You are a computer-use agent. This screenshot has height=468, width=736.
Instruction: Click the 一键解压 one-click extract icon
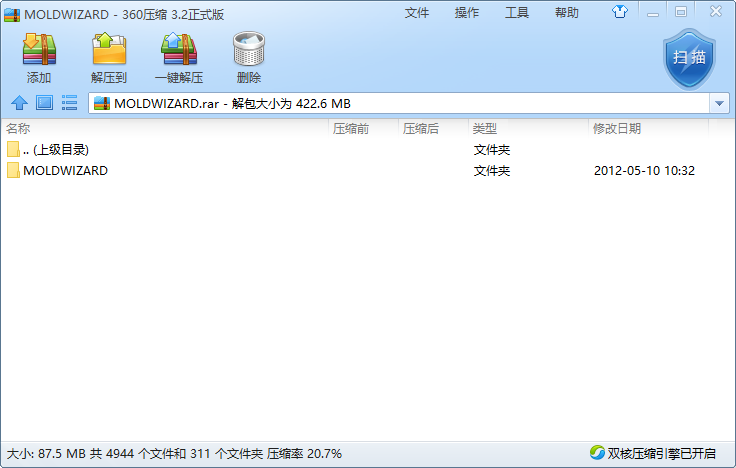(179, 49)
